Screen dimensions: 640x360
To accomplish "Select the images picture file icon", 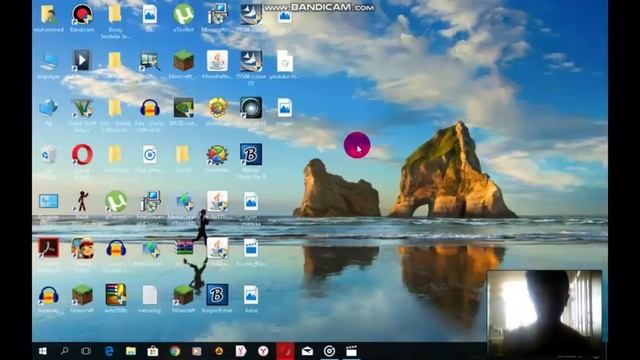I will point(284,108).
